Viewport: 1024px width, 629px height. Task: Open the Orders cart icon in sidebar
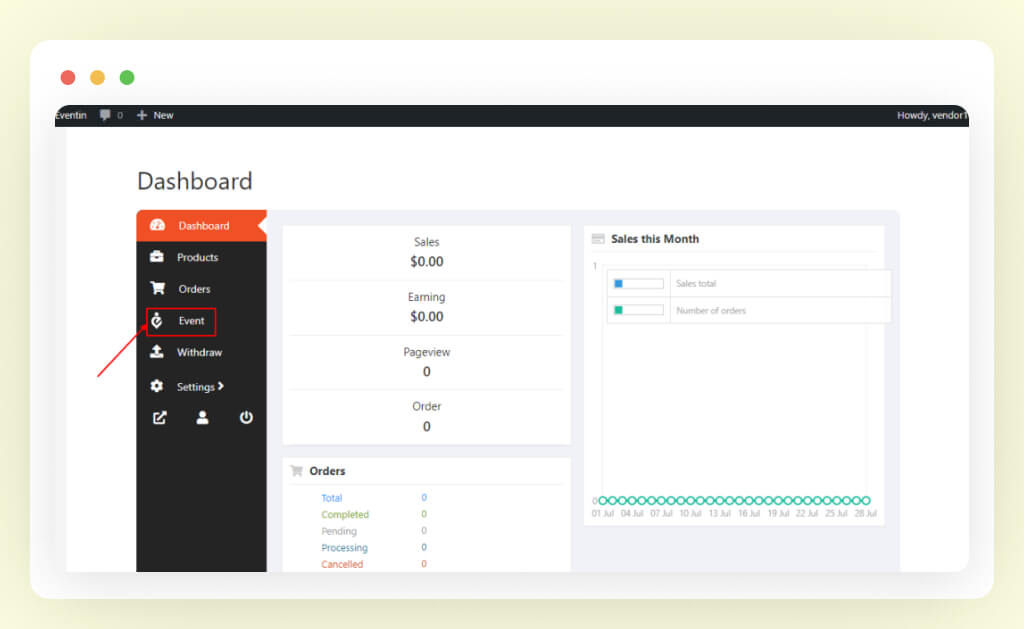(x=157, y=288)
